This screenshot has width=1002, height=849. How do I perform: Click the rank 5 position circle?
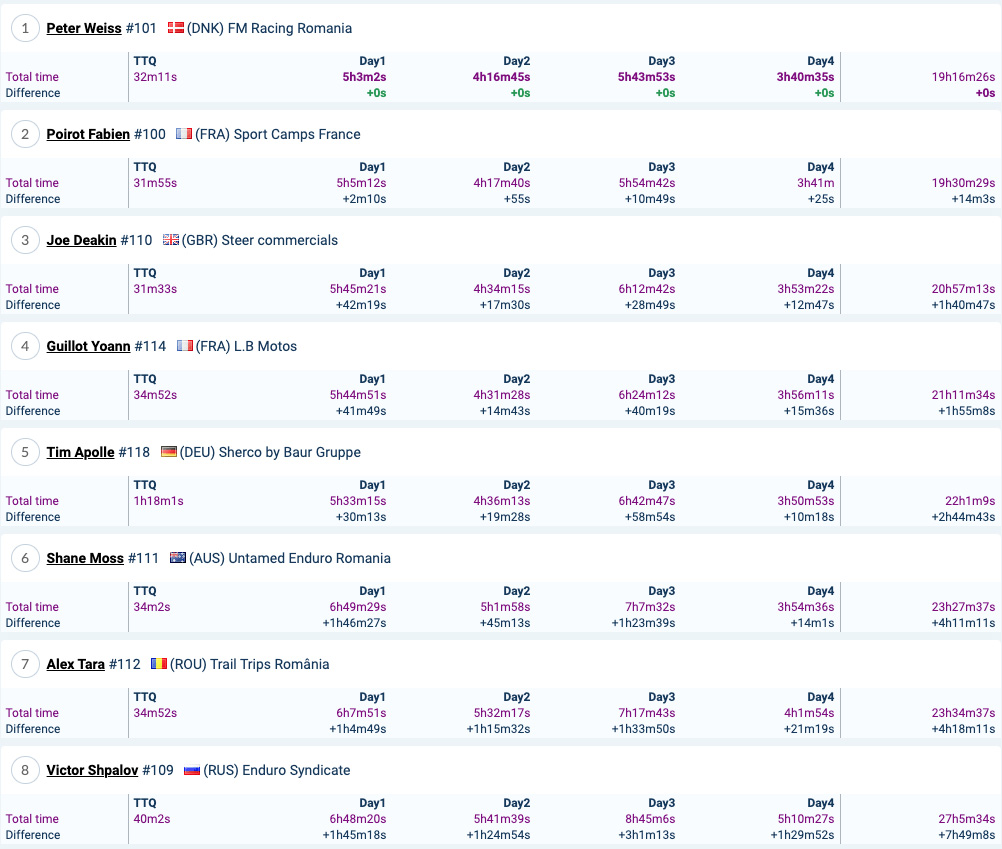[25, 452]
